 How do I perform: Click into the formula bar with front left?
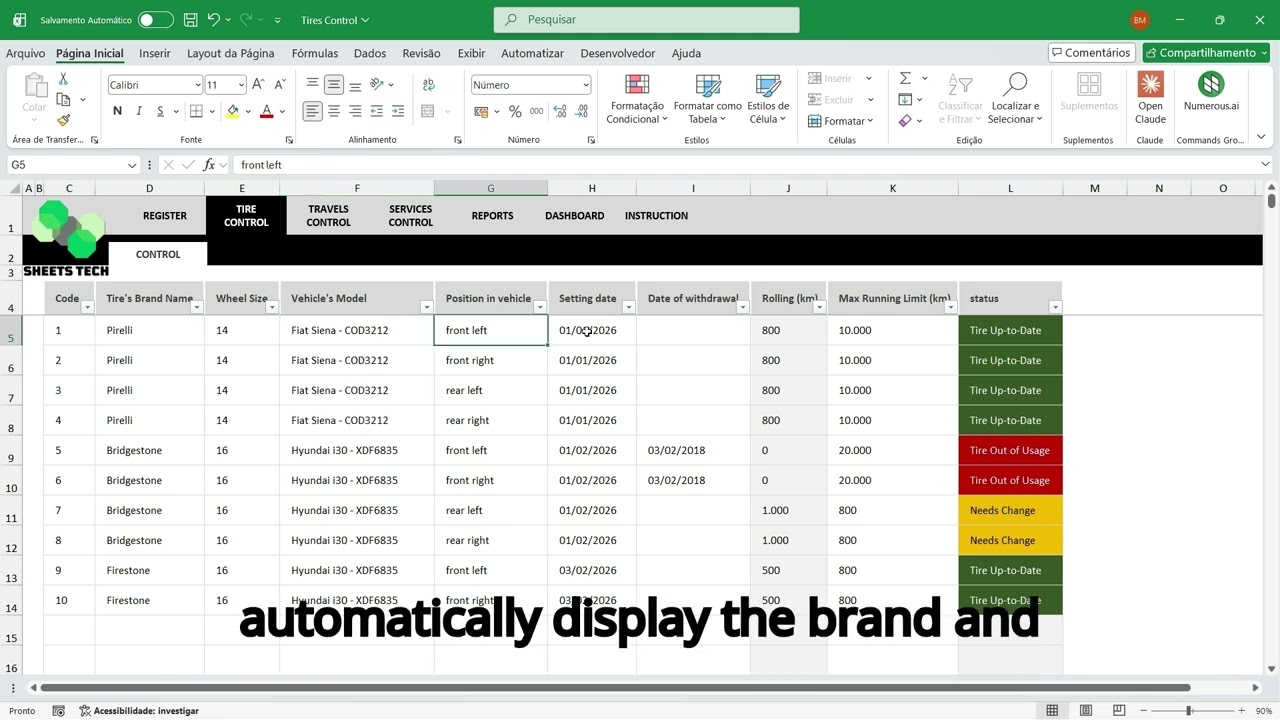[x=750, y=165]
